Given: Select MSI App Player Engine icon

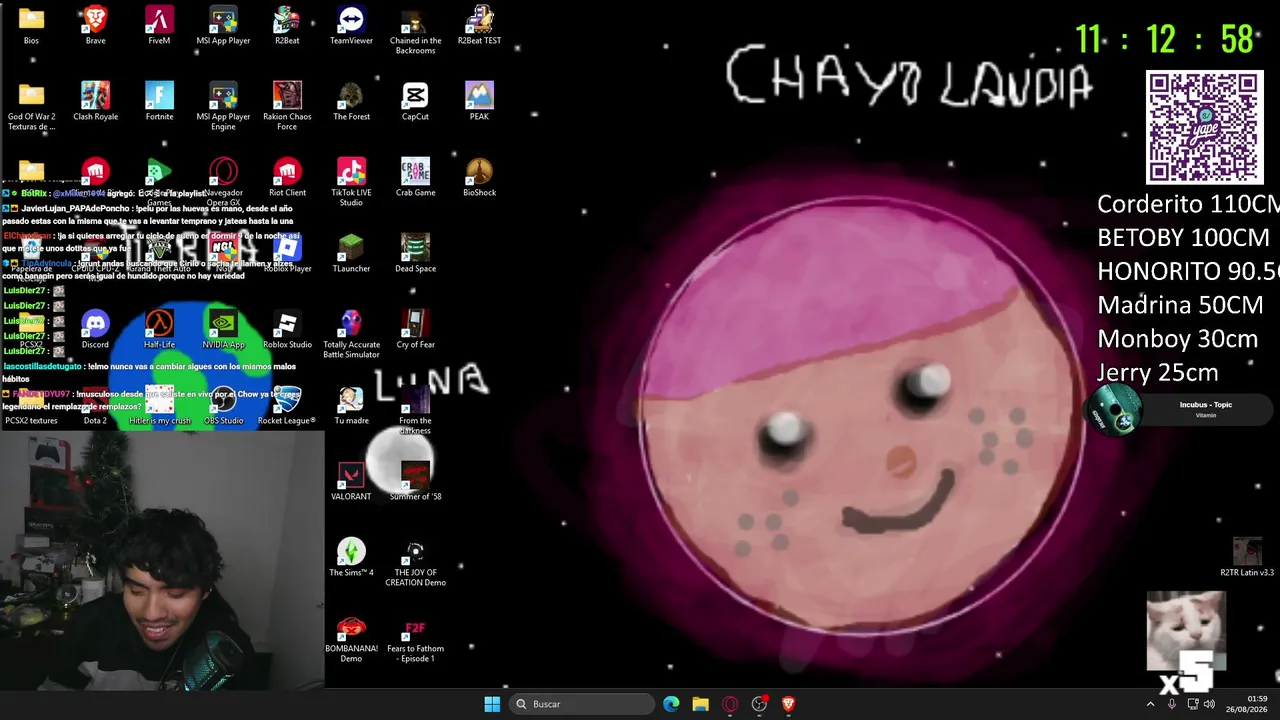Looking at the screenshot, I should [x=223, y=106].
